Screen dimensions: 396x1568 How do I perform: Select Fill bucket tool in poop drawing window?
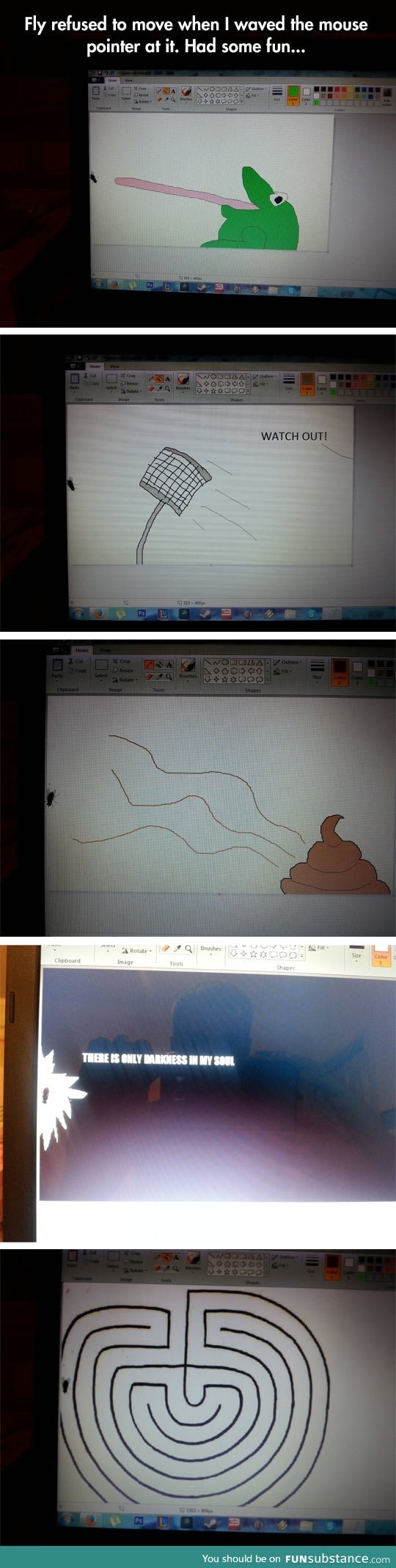tap(159, 664)
